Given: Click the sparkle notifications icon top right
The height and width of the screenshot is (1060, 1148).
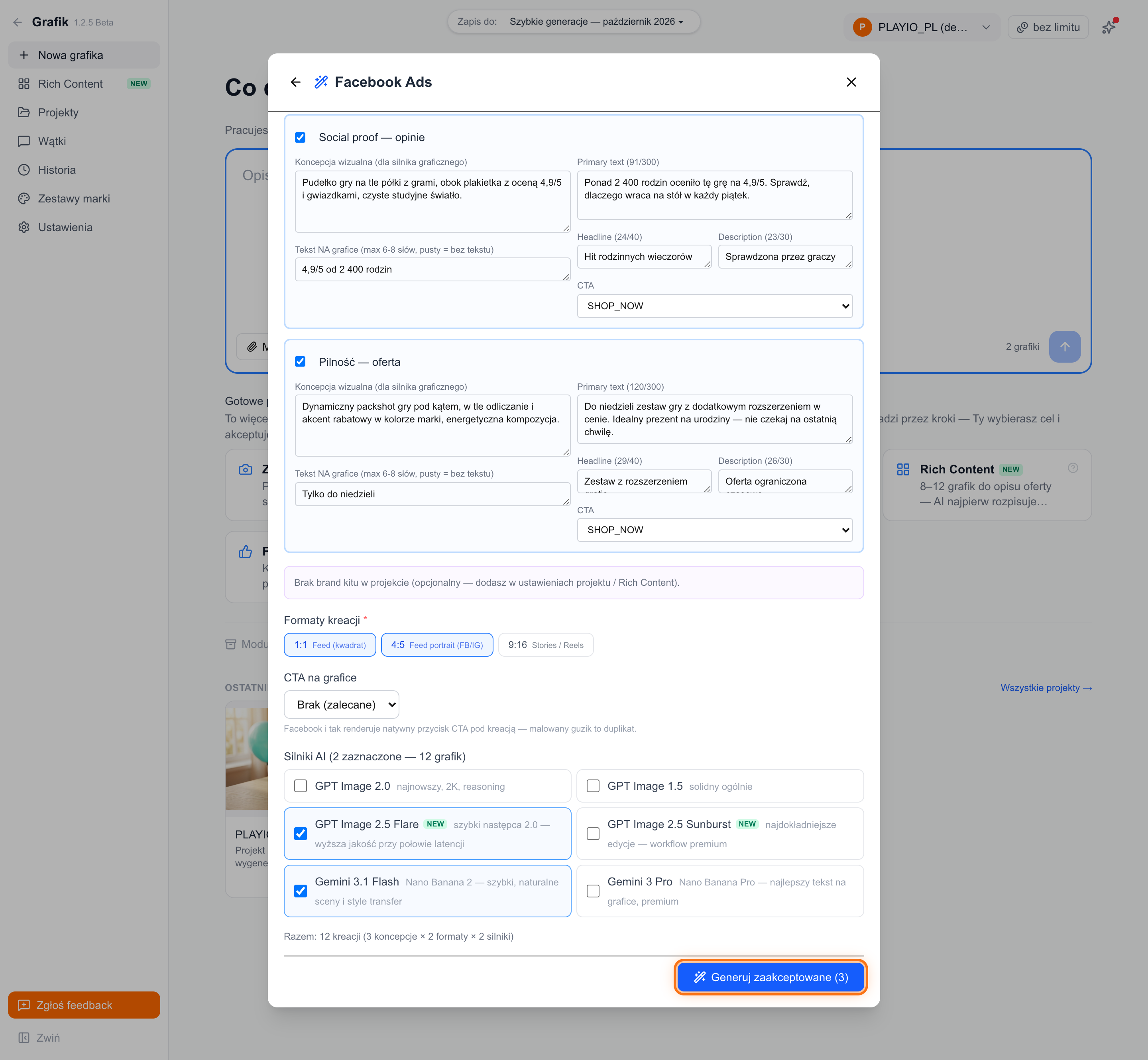Looking at the screenshot, I should [1110, 27].
